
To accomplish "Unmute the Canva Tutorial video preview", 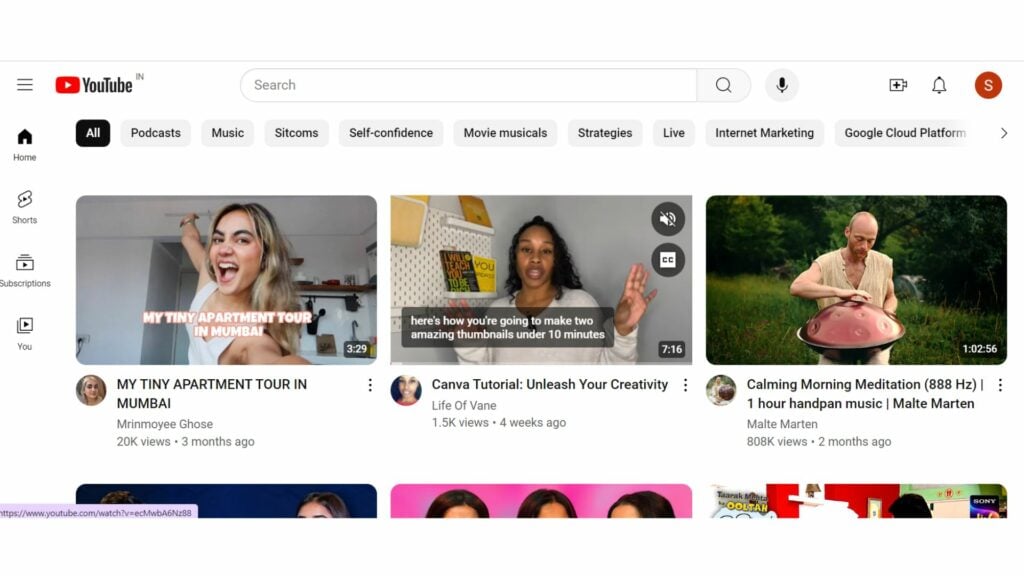I will pos(668,219).
